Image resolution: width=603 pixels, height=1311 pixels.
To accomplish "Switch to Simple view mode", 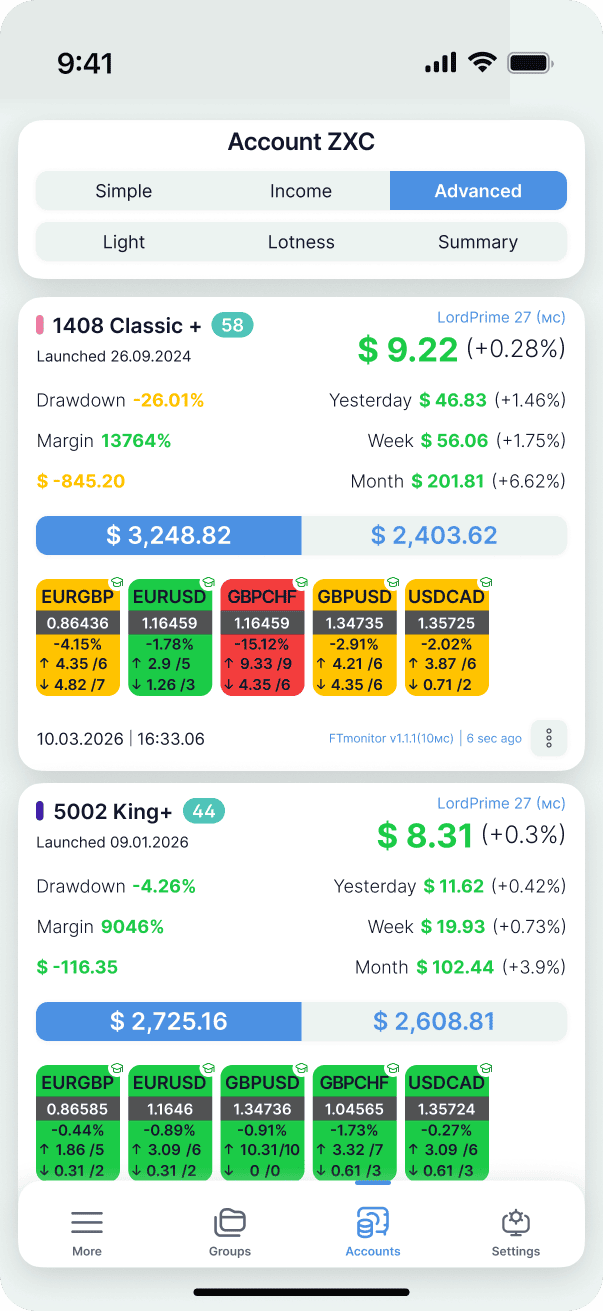I will [124, 191].
